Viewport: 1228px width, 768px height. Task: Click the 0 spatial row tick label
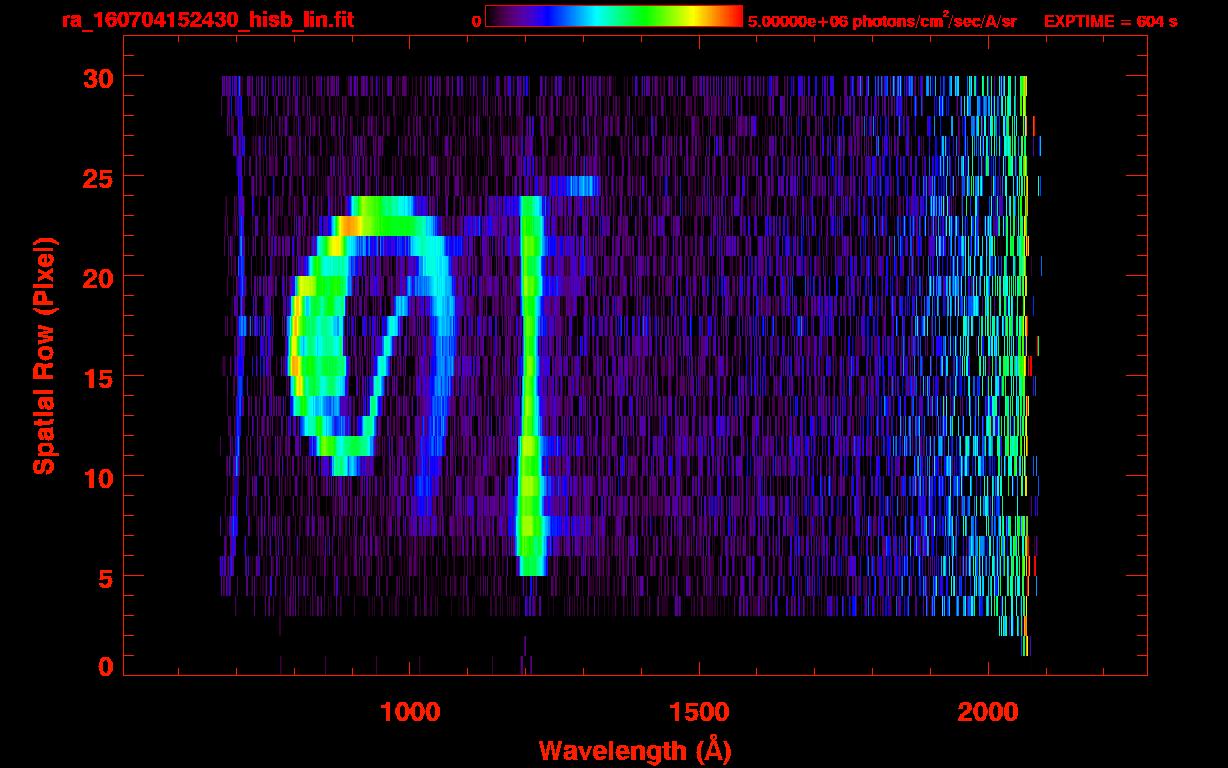pyautogui.click(x=106, y=666)
